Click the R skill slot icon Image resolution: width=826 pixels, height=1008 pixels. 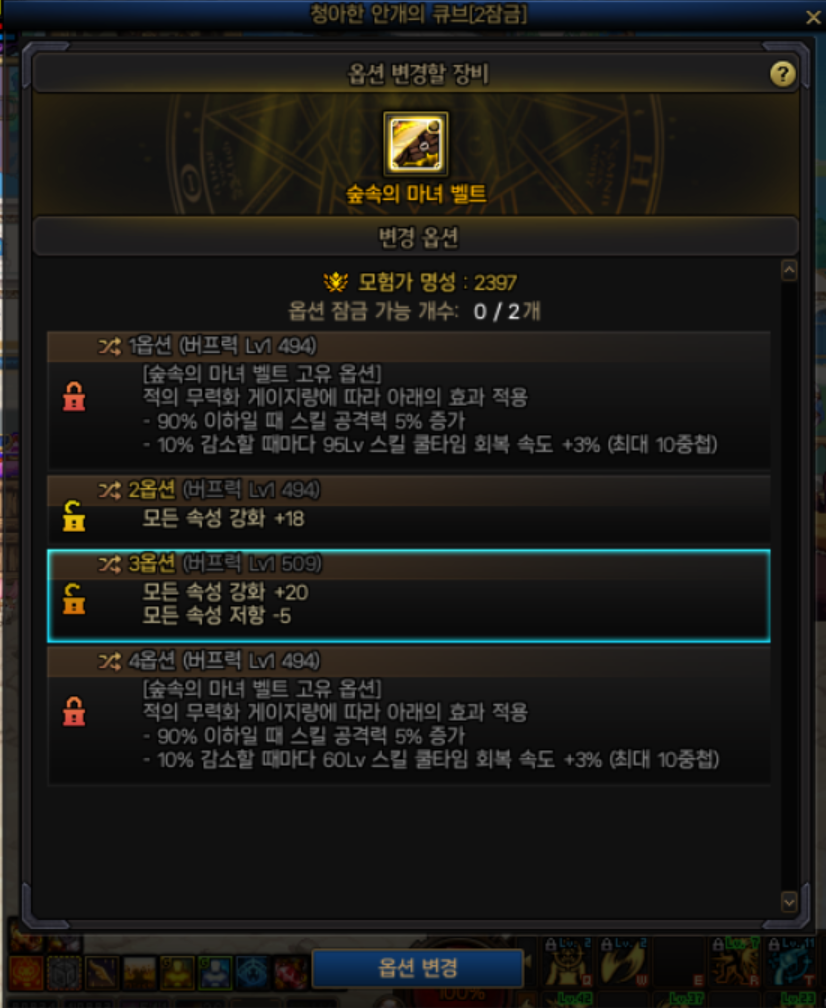coord(735,962)
